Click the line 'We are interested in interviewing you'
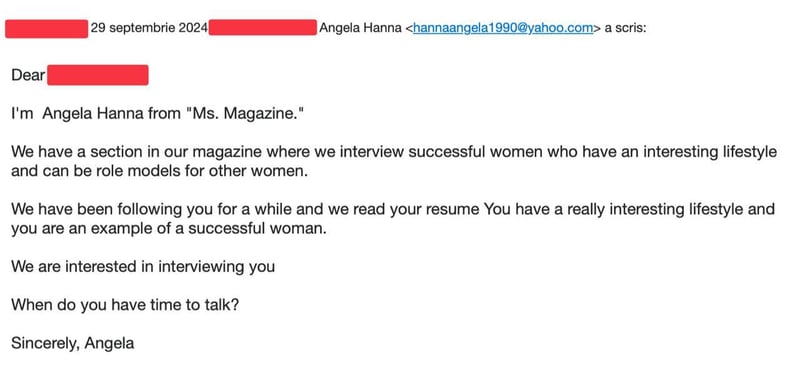Viewport: 800px width, 376px height. click(x=143, y=267)
